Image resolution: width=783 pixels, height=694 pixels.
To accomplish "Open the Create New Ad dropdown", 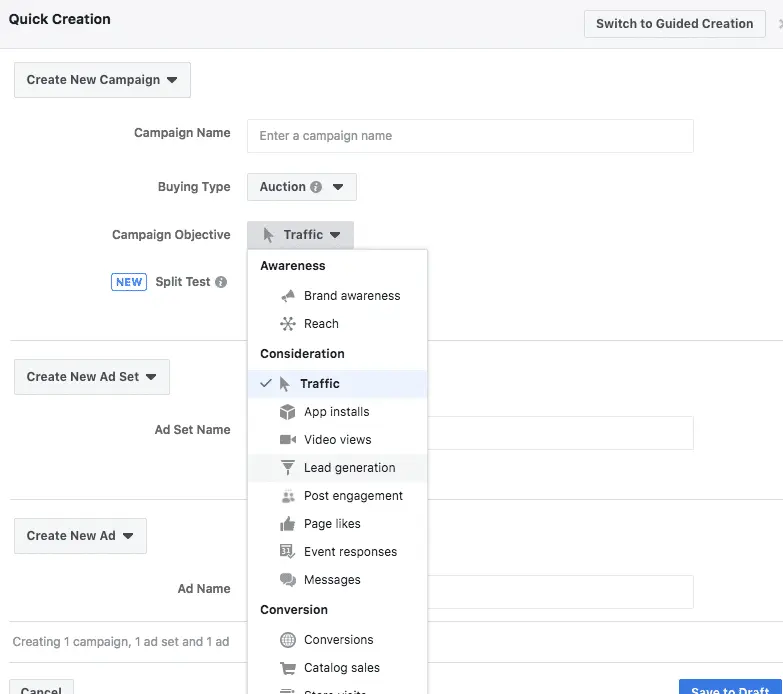I will pos(80,536).
